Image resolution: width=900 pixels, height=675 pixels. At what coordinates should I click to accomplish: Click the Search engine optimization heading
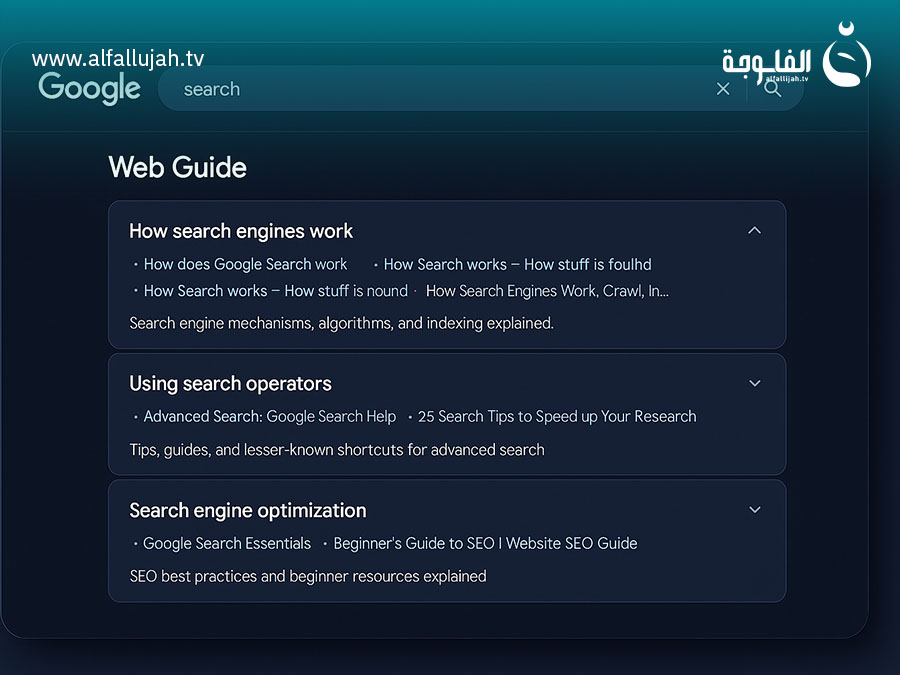(247, 510)
